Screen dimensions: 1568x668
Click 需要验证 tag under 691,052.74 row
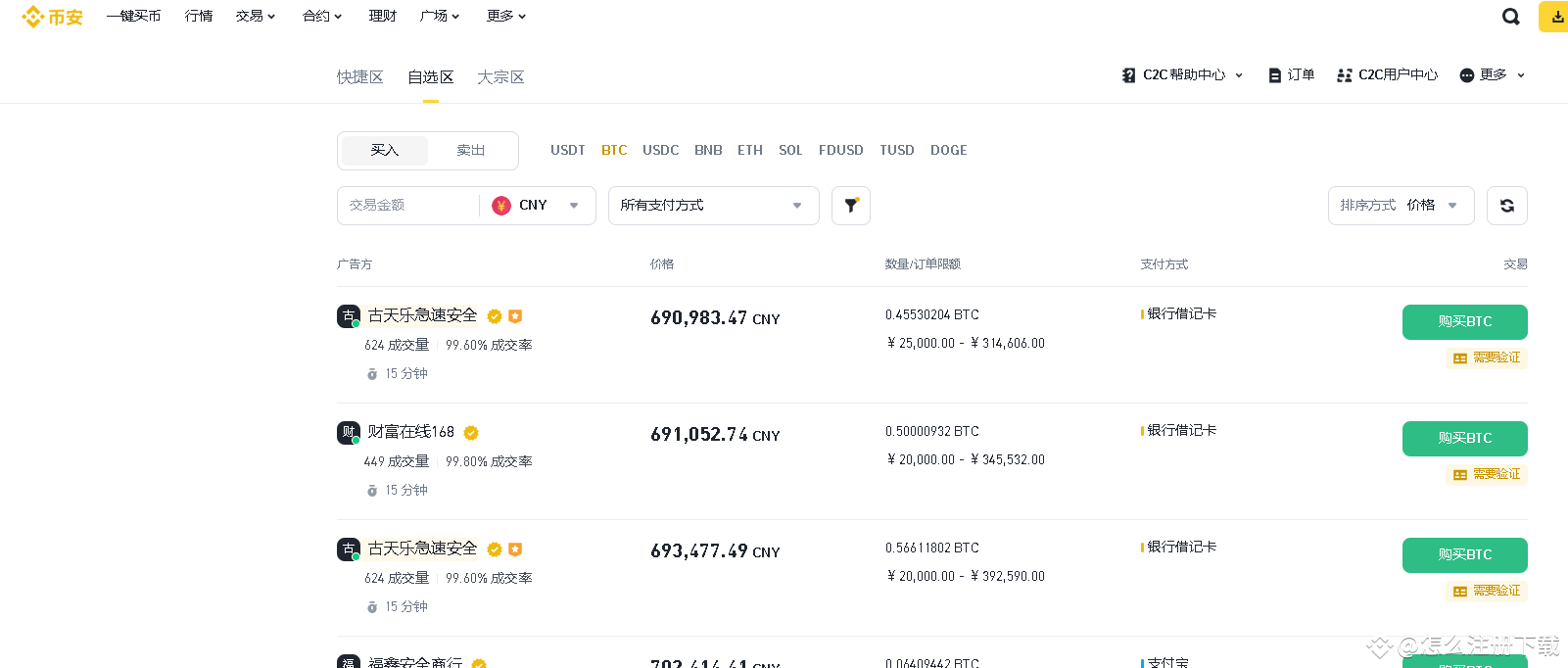point(1487,475)
